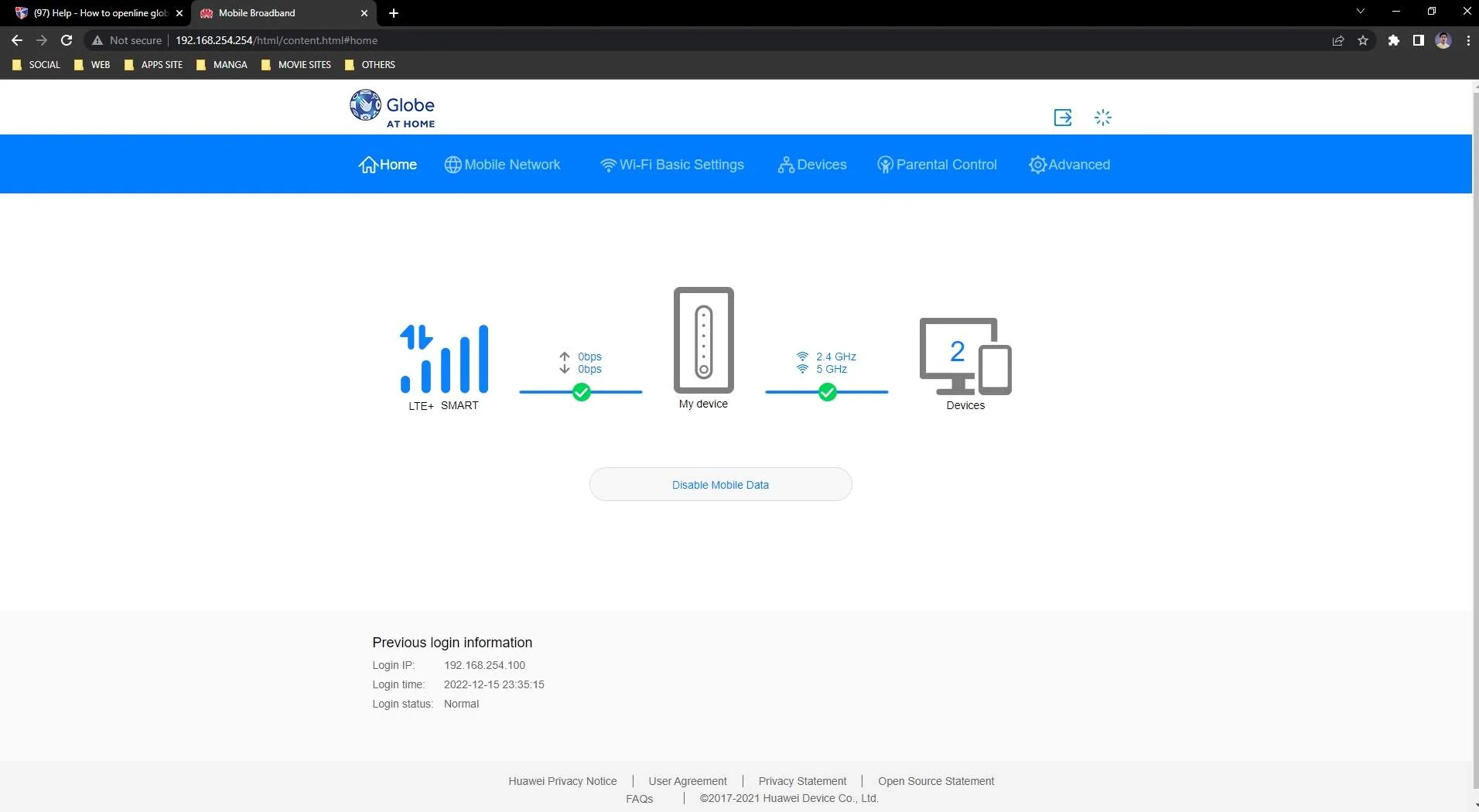The image size is (1479, 812).
Task: Open the browser three-dot menu
Action: tap(1468, 40)
